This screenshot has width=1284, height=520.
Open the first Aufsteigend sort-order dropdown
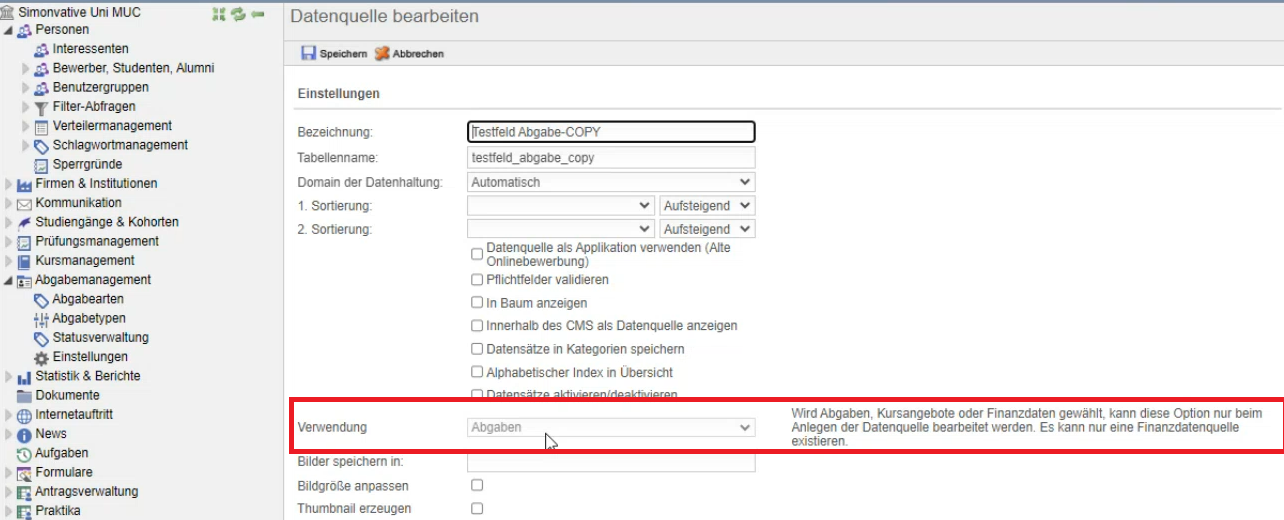pyautogui.click(x=707, y=205)
